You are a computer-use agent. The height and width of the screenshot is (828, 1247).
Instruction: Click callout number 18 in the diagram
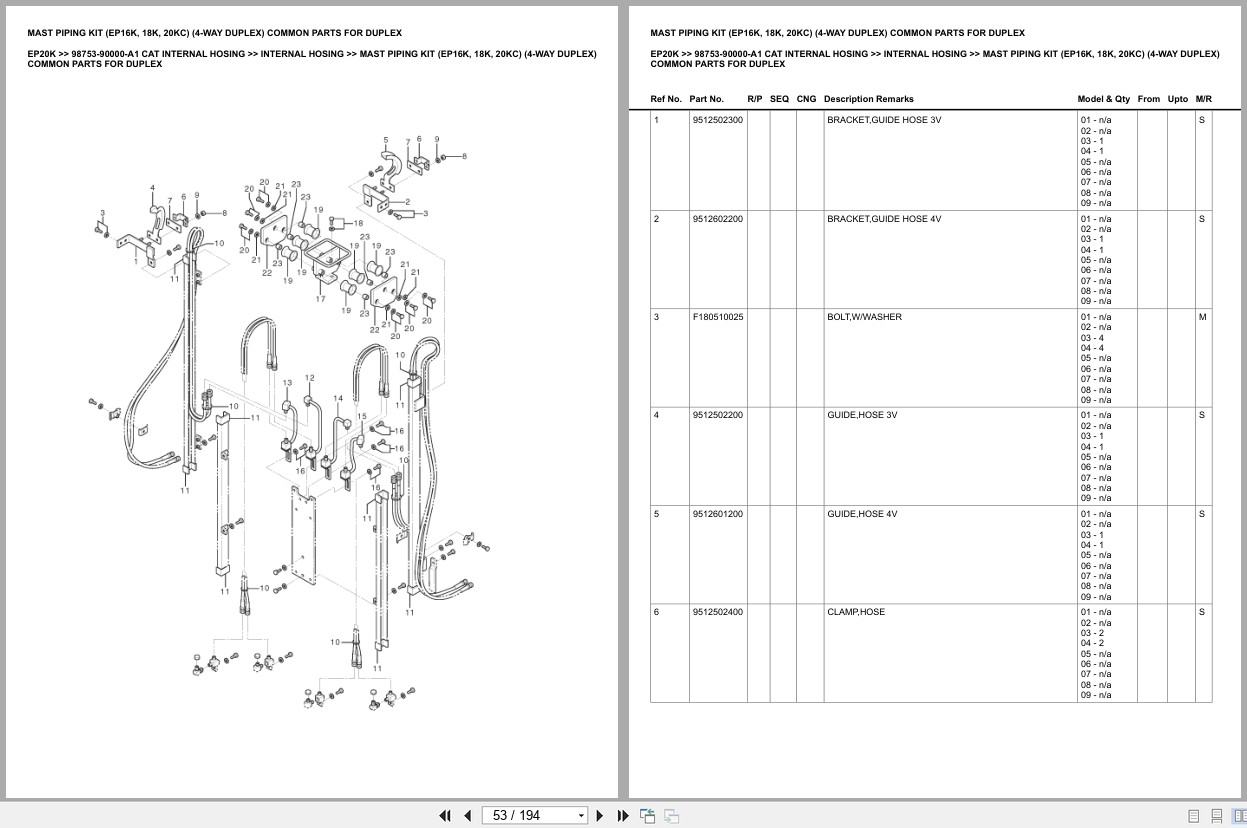pos(358,223)
